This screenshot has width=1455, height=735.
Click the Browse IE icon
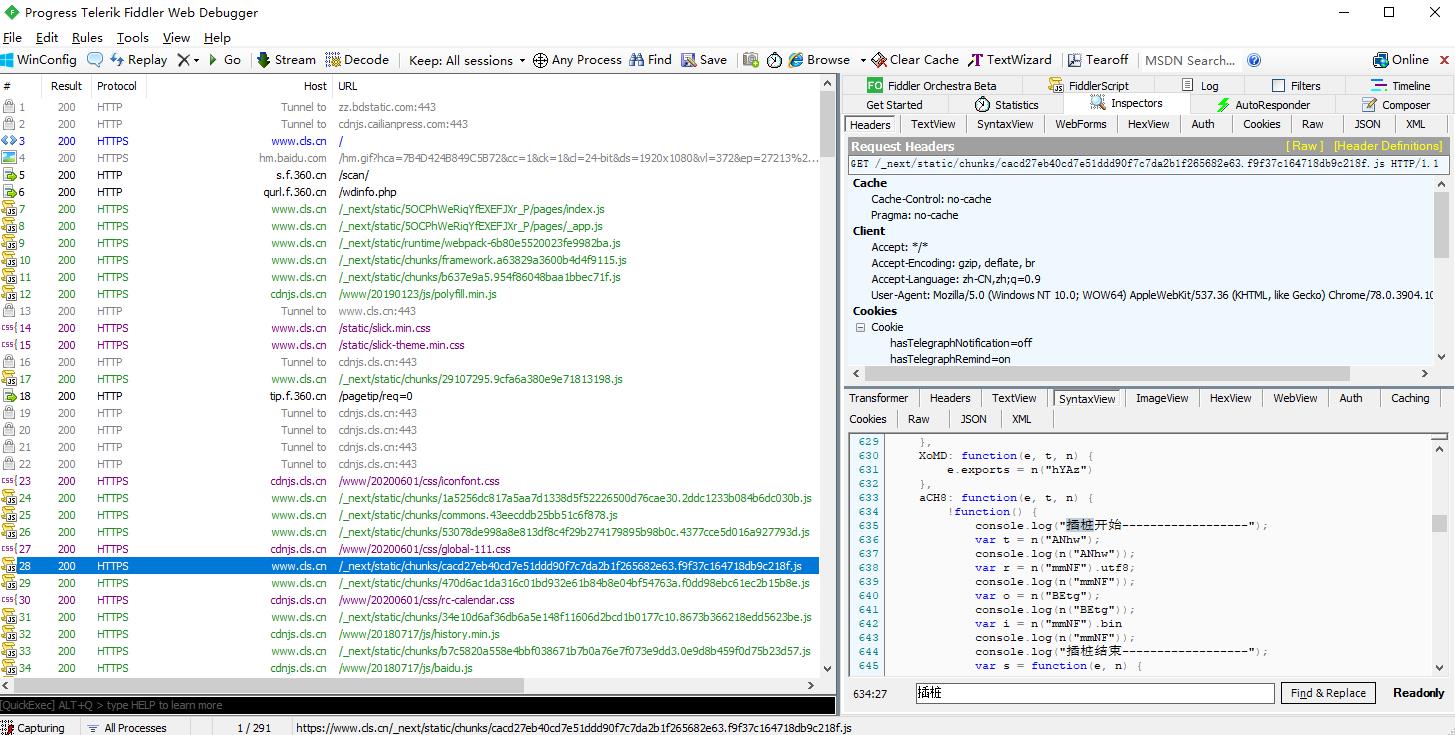coord(796,60)
